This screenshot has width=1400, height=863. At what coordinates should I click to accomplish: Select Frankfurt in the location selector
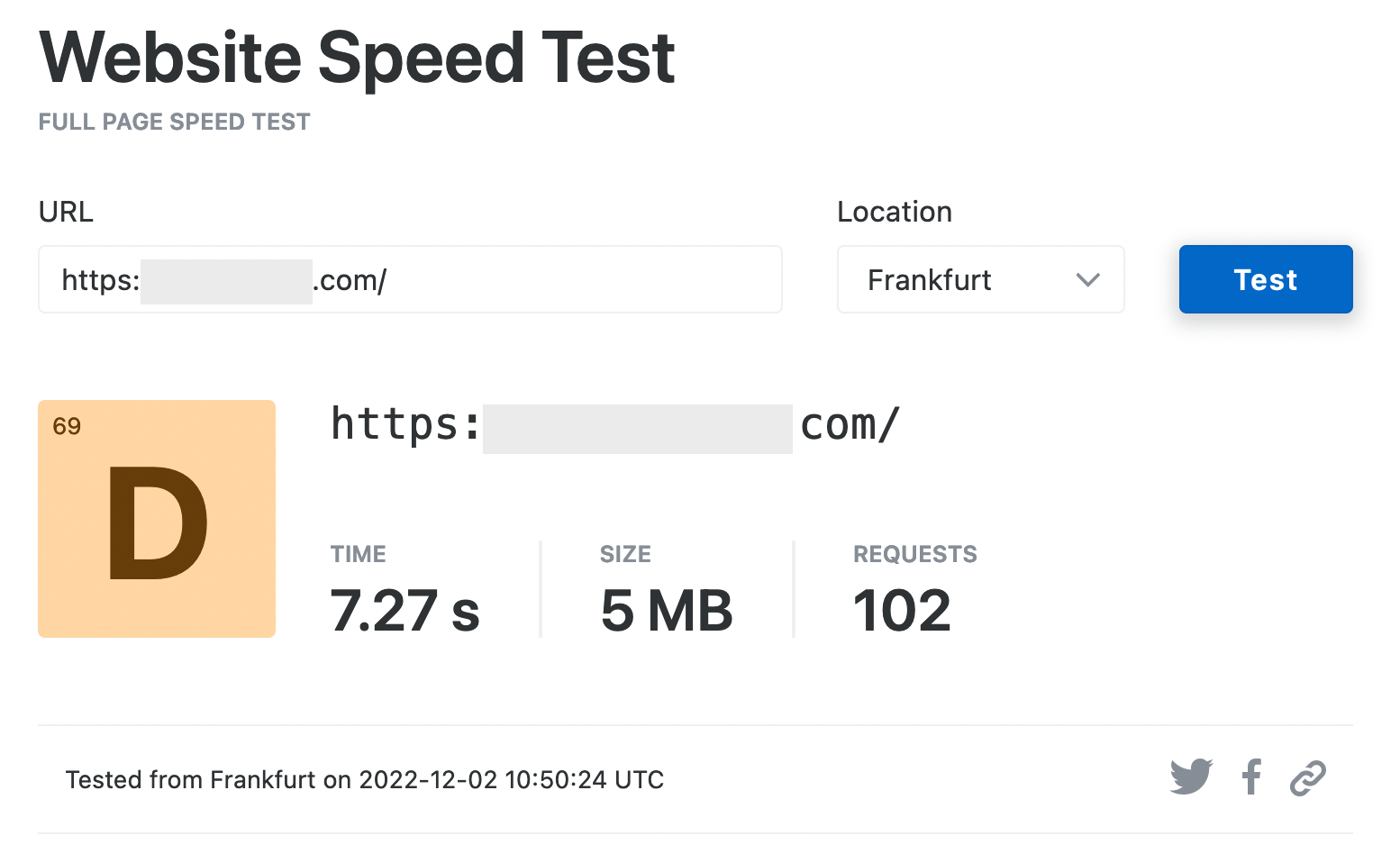[929, 279]
